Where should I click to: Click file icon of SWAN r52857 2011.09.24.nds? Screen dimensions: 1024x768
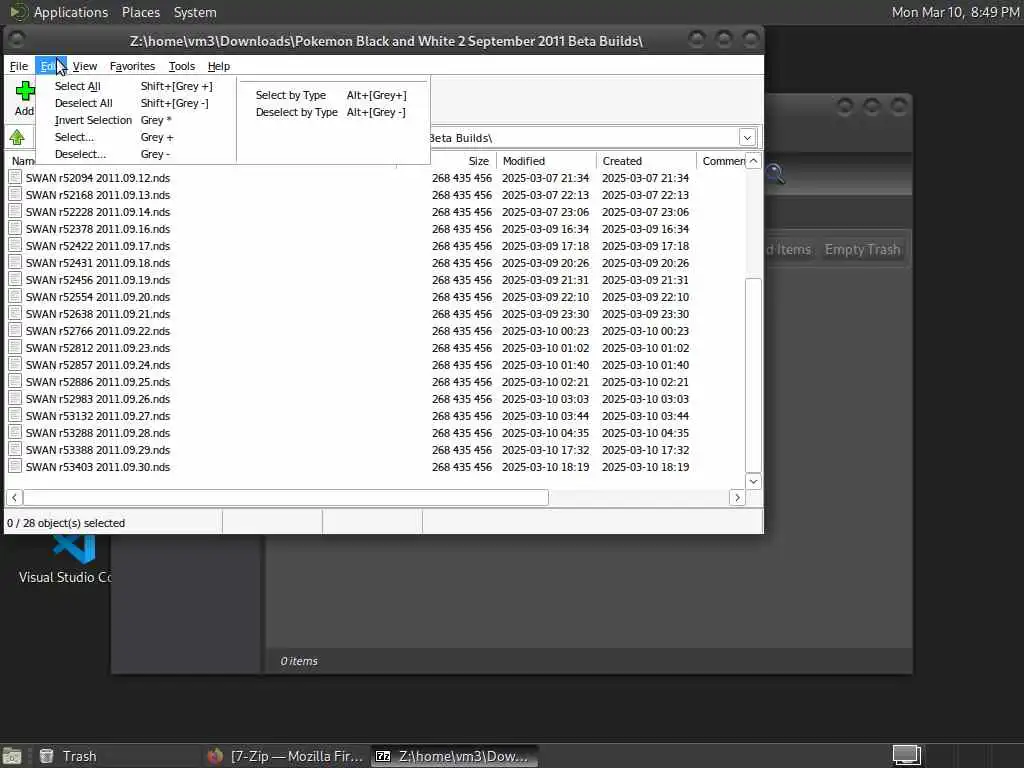(x=15, y=364)
